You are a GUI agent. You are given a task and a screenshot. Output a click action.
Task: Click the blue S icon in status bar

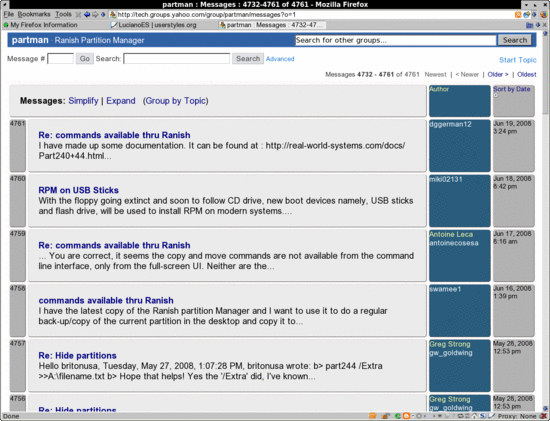483,416
